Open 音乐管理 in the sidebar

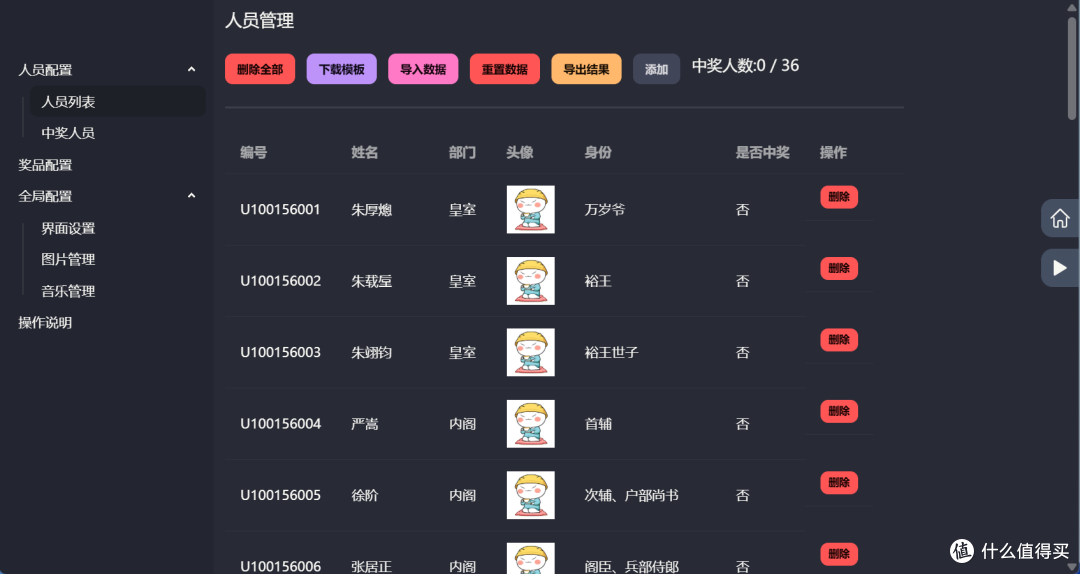[68, 291]
